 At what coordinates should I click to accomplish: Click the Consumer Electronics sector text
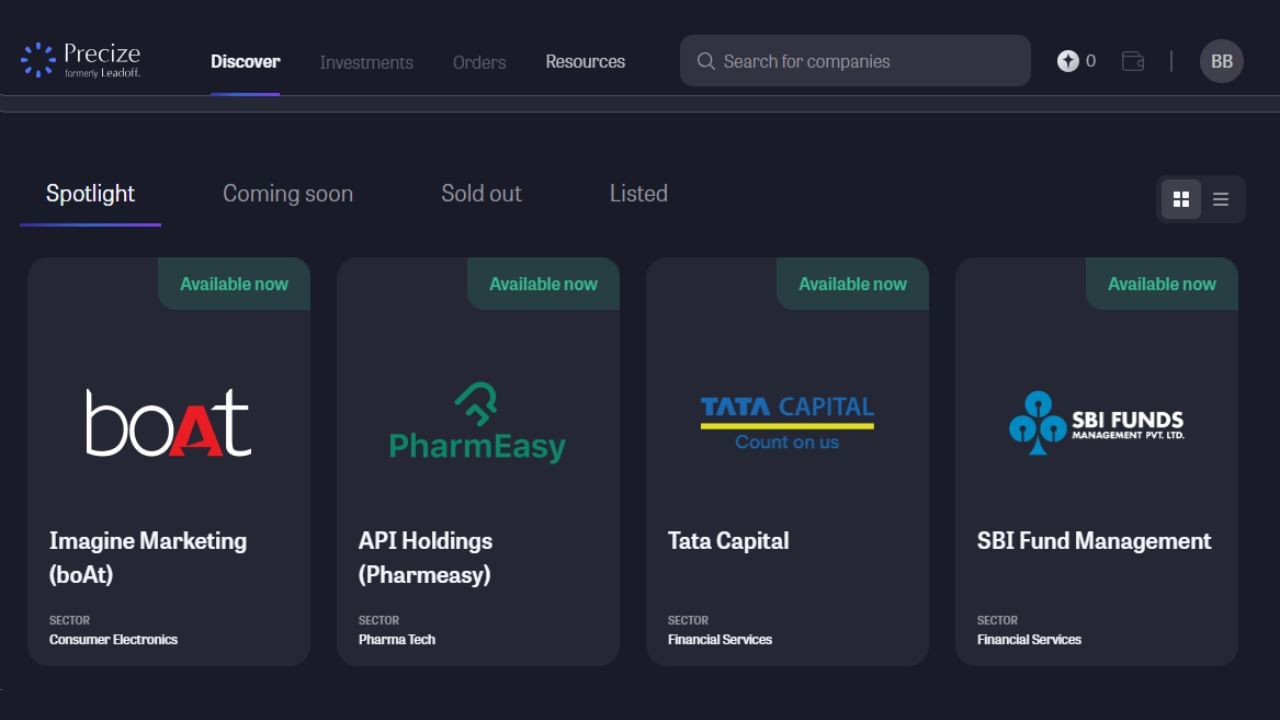pyautogui.click(x=113, y=640)
